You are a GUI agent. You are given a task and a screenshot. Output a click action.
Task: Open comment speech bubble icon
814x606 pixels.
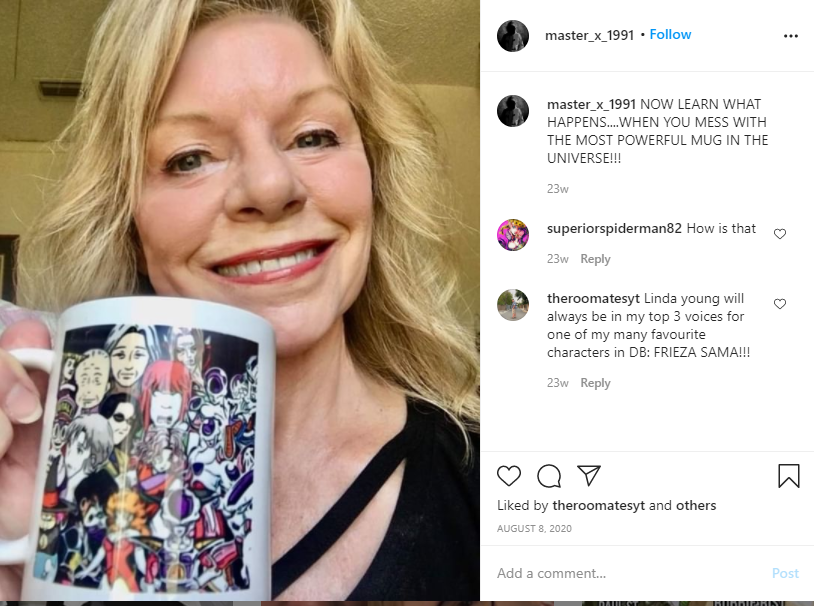click(x=549, y=476)
